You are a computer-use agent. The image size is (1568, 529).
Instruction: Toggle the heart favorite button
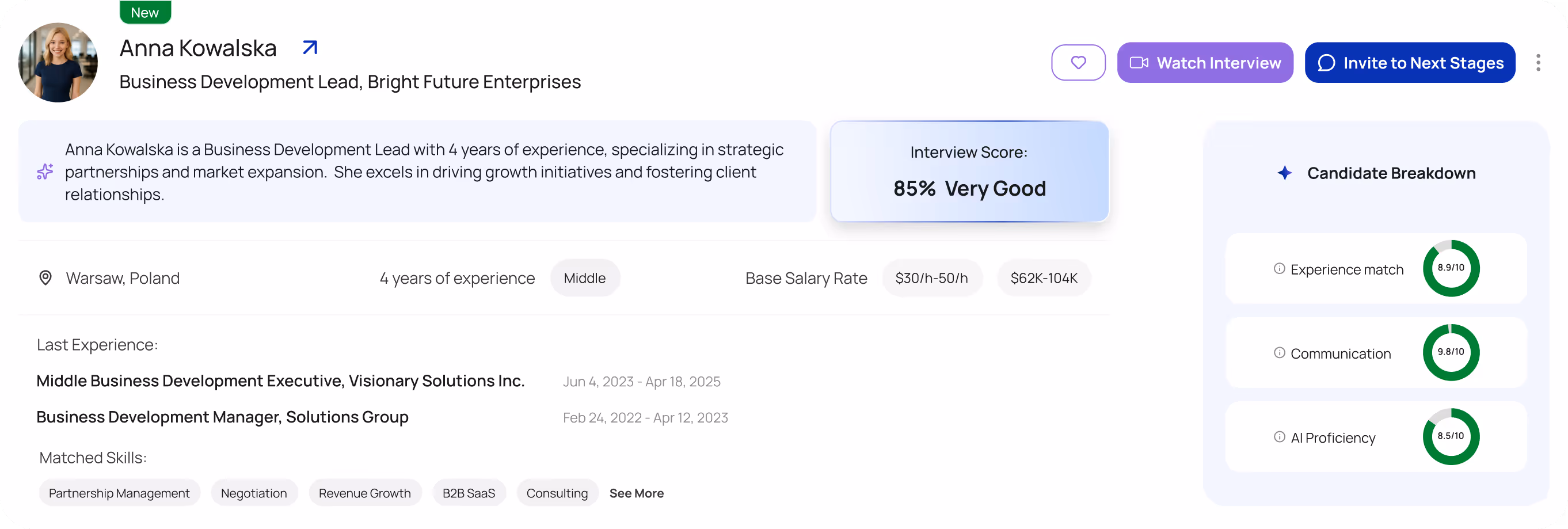point(1078,63)
